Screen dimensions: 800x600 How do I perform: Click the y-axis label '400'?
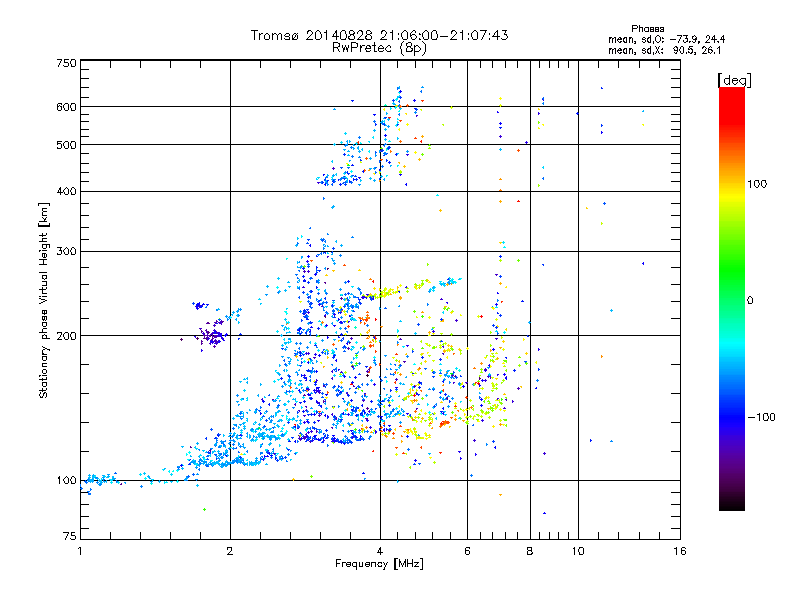[x=66, y=191]
